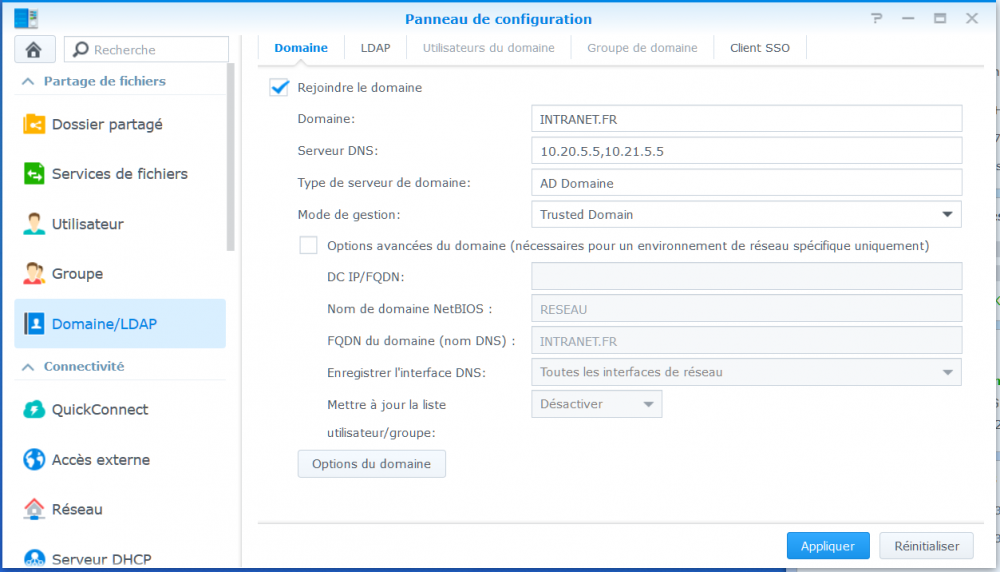Uncheck Rejoindre le domaine checkbox
The image size is (1000, 572).
click(279, 88)
